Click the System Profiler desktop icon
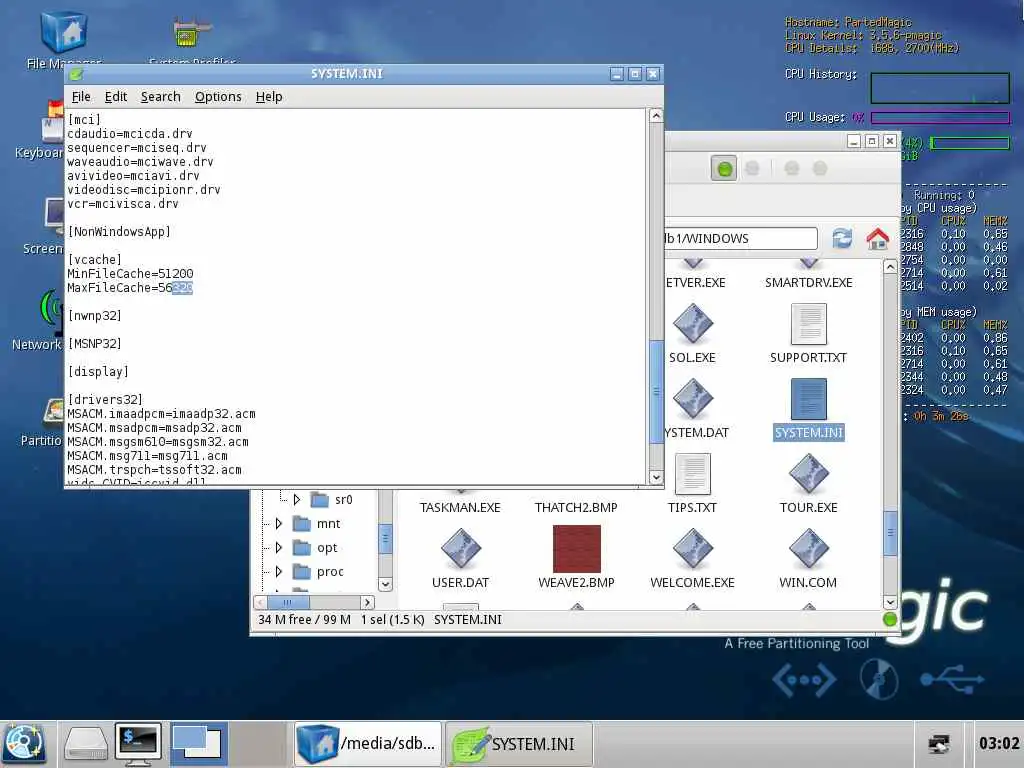The width and height of the screenshot is (1024, 768). click(192, 34)
